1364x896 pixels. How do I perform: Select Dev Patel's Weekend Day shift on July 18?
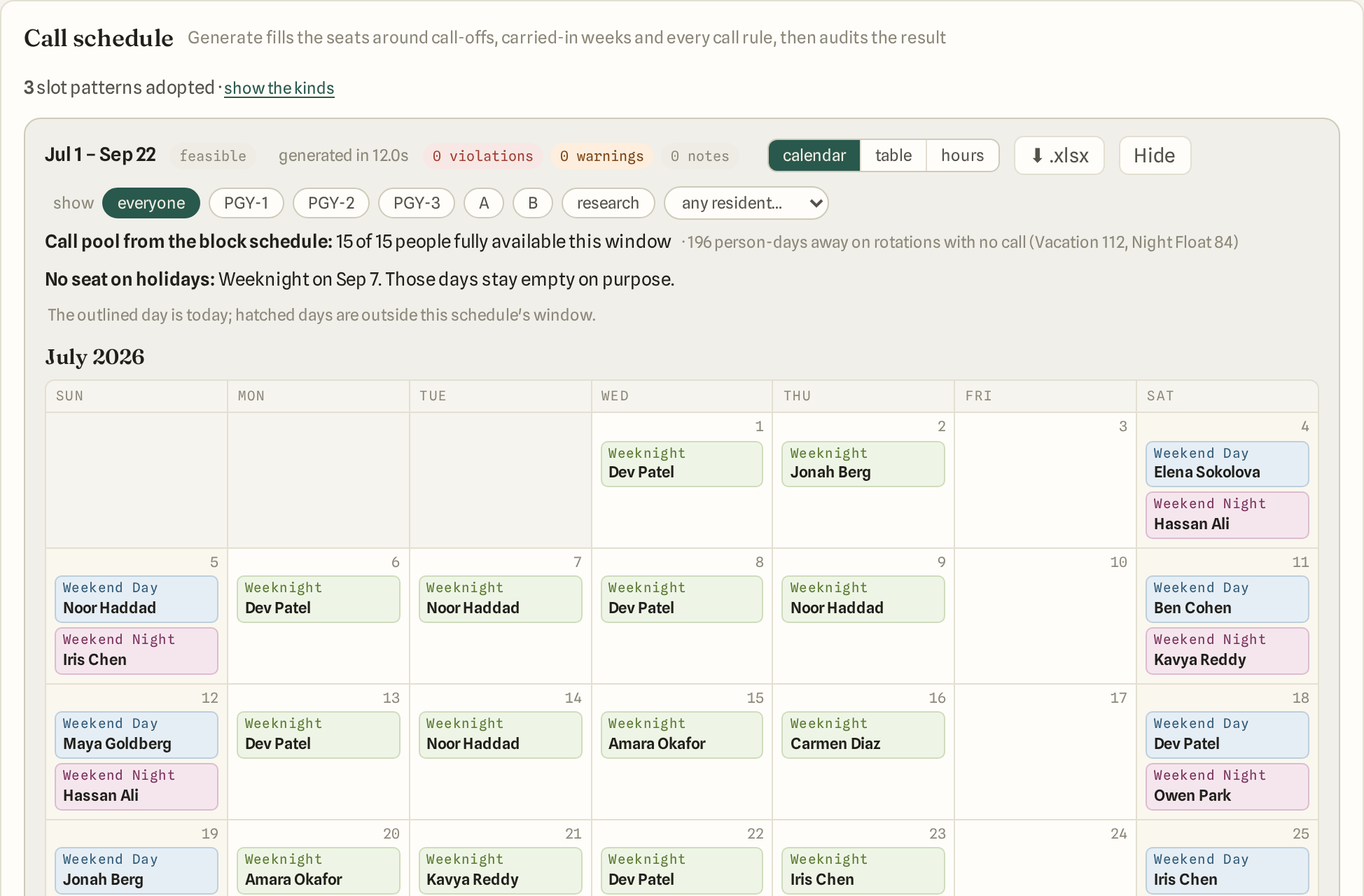coord(1227,735)
